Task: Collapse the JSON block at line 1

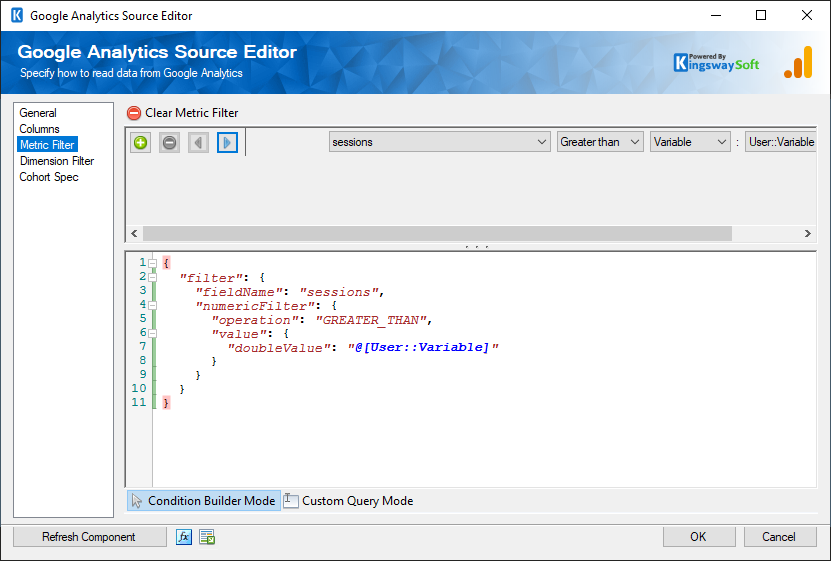Action: coord(153,263)
